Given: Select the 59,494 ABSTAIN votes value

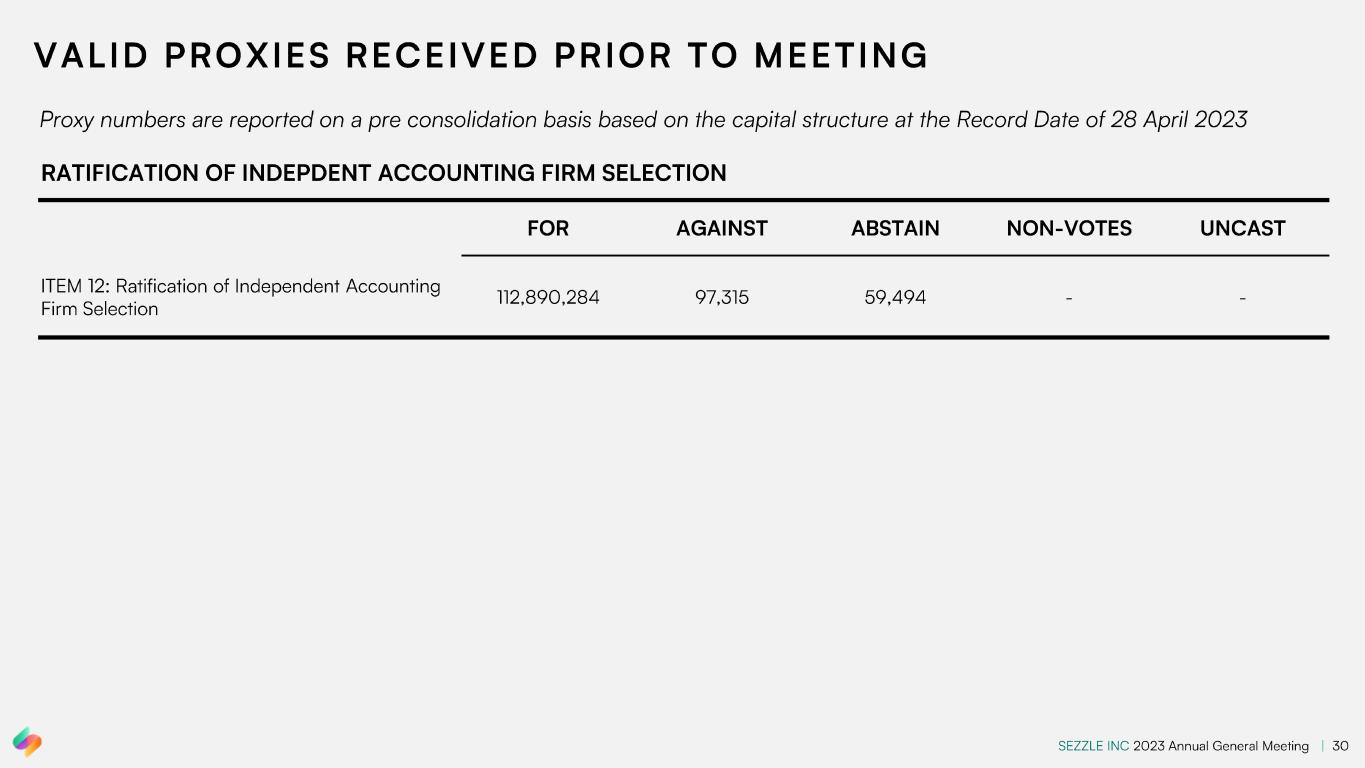Looking at the screenshot, I should tap(895, 297).
